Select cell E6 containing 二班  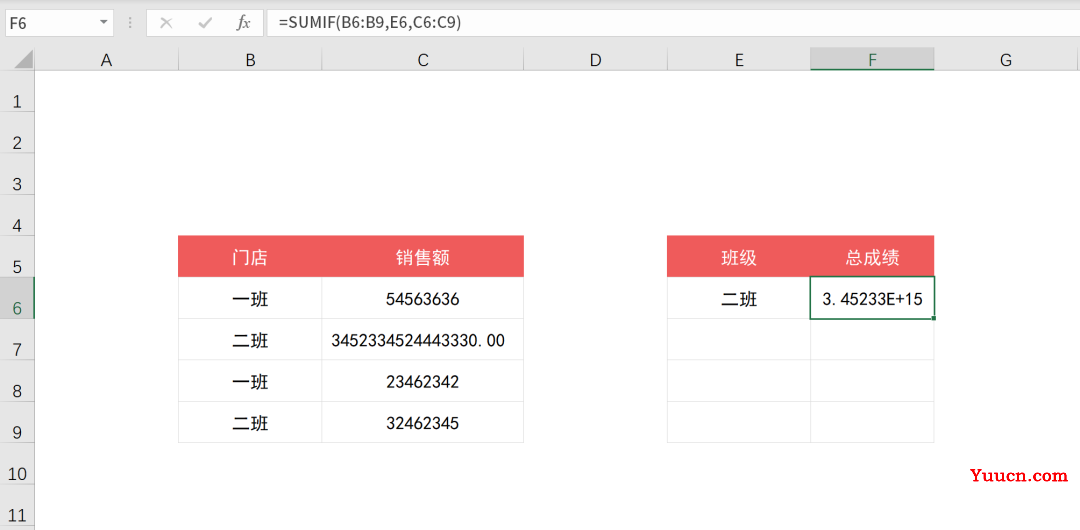pos(739,298)
